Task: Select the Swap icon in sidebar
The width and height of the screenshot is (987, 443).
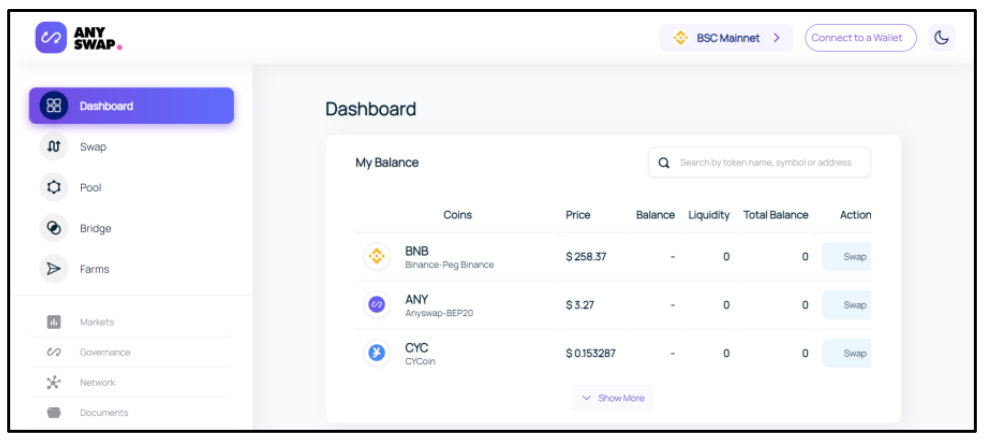Action: tap(54, 147)
